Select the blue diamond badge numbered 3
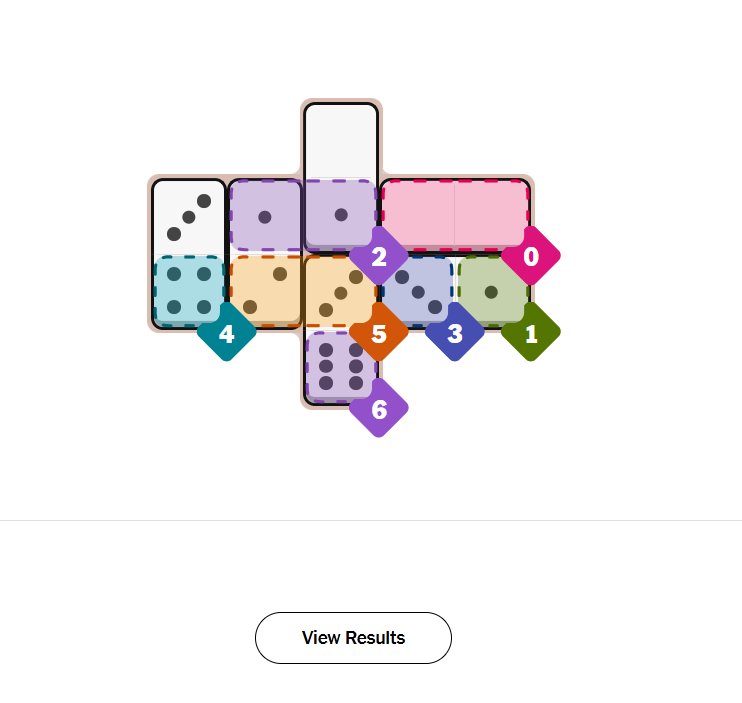Screen dimensions: 742x703 point(455,333)
